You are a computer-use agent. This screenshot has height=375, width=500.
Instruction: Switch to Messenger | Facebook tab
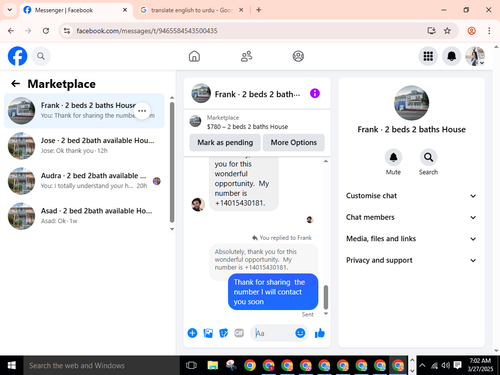(x=75, y=10)
